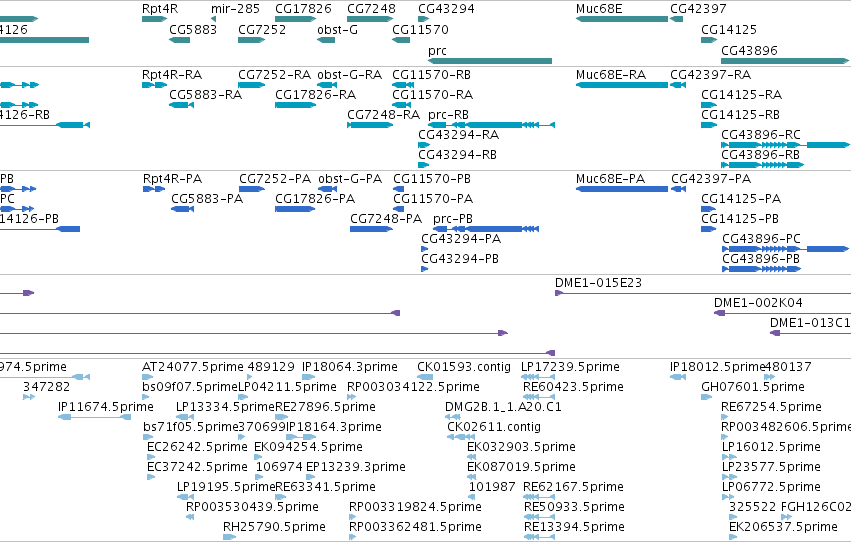Click the Muc68E-PA protein bar
This screenshot has height=542, width=851.
click(x=622, y=189)
